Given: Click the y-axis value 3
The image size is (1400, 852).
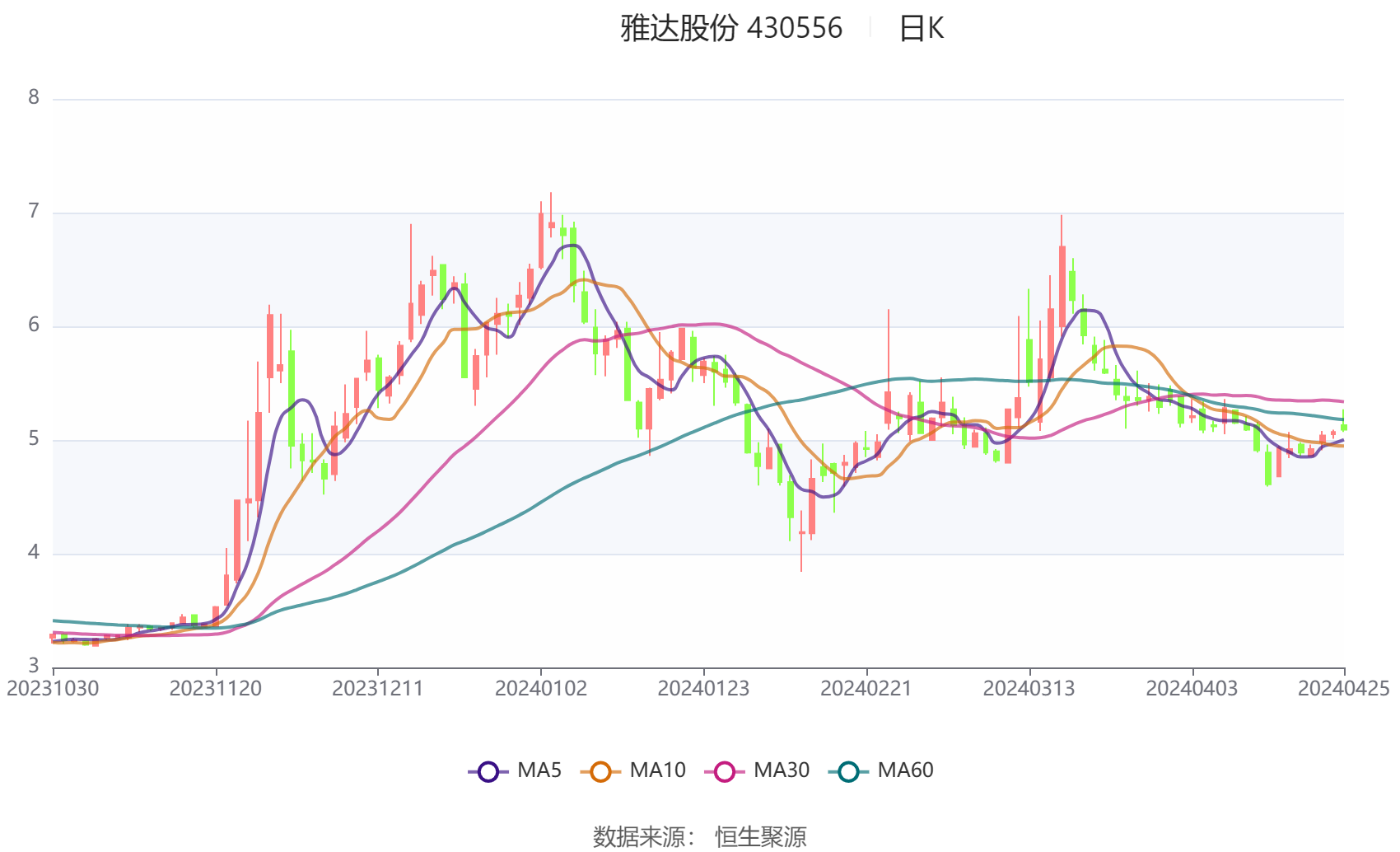Looking at the screenshot, I should pos(33,666).
